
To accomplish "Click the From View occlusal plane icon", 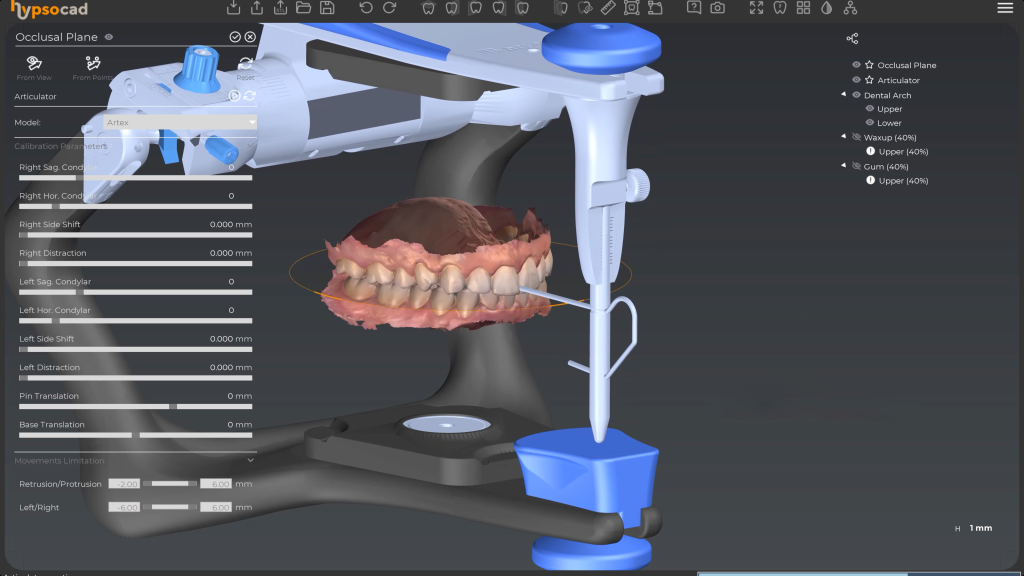I will click(34, 64).
